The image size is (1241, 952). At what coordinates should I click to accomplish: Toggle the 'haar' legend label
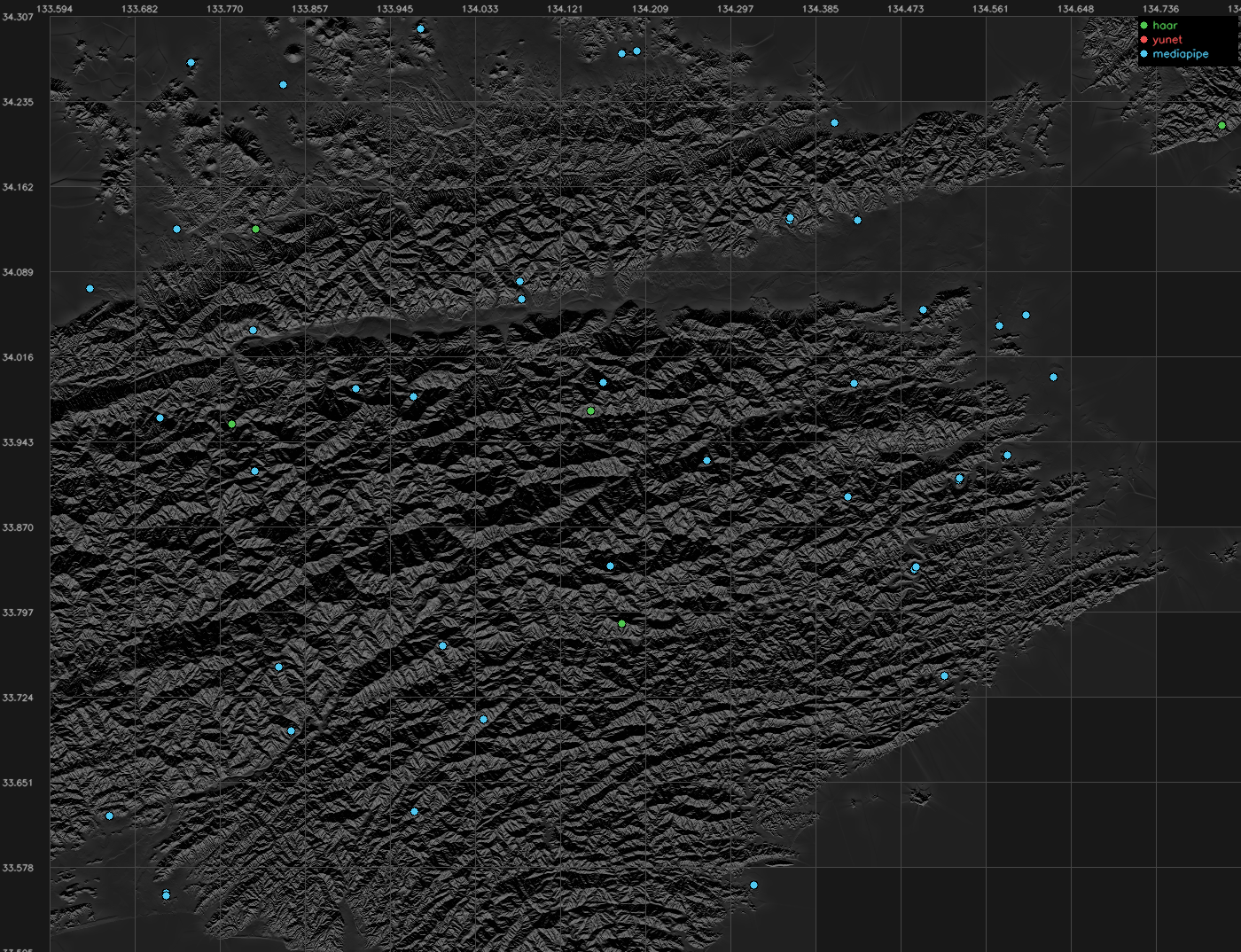[1165, 26]
